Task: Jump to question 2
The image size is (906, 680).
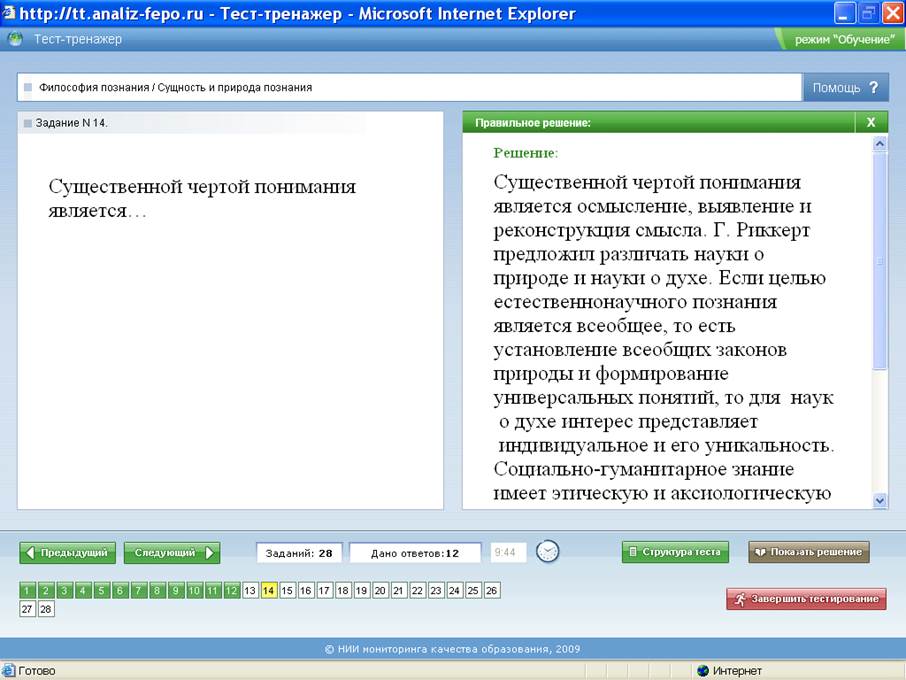Action: pos(46,590)
